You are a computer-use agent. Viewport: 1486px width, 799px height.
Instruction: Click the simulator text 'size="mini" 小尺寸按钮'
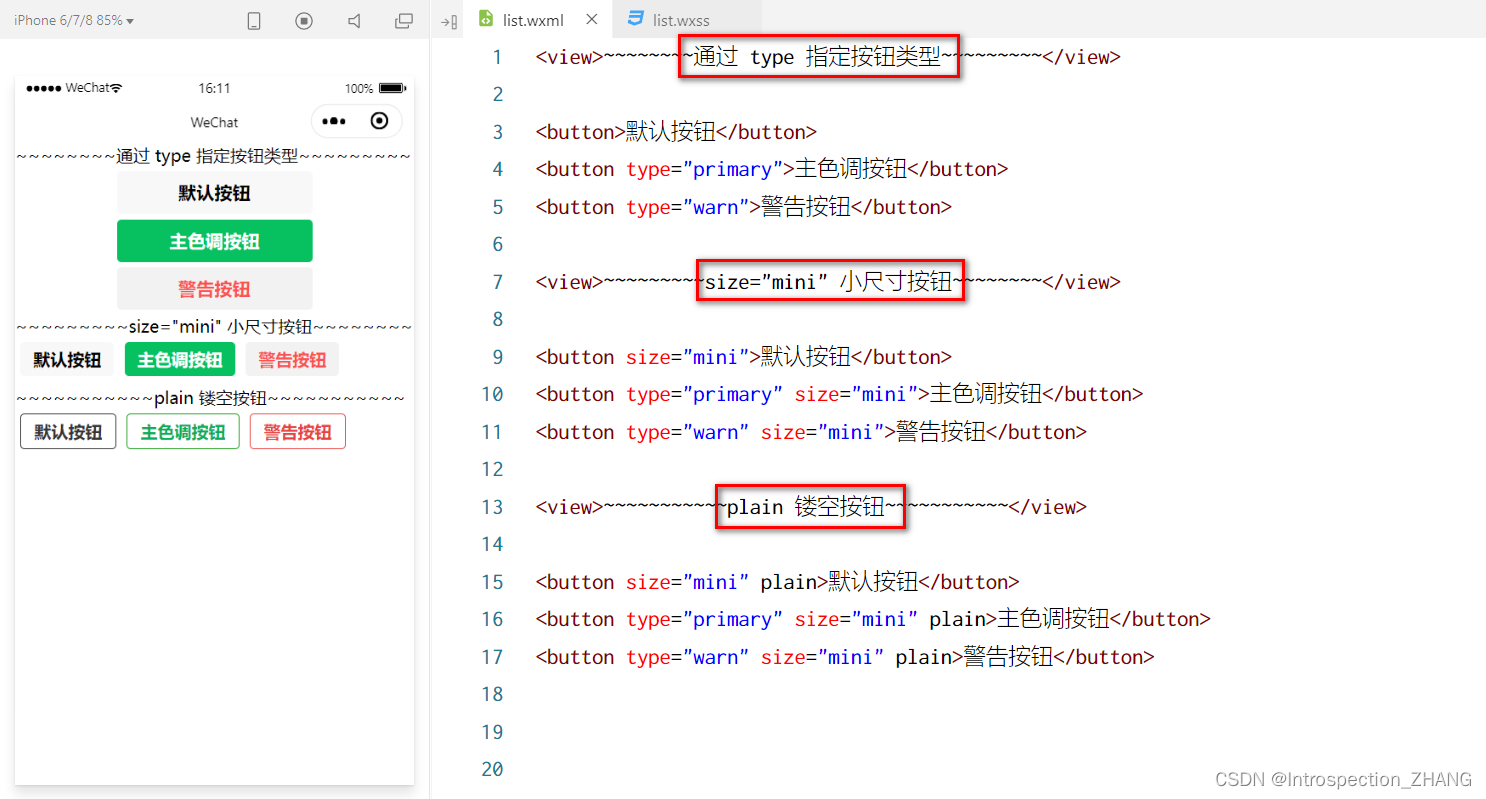221,327
